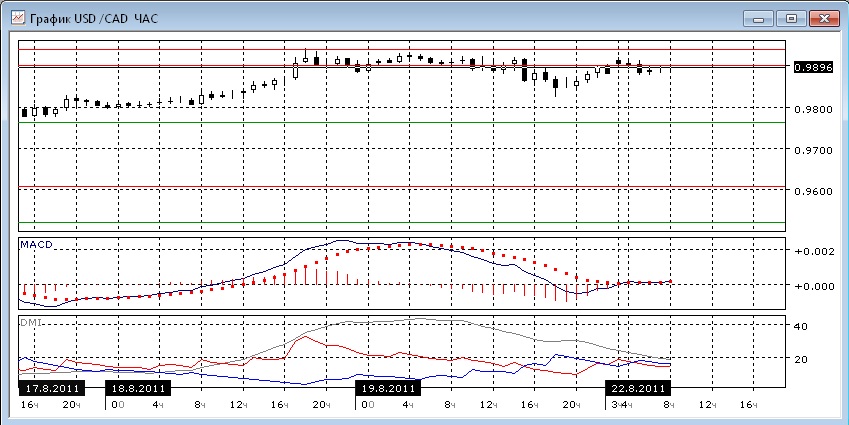Click the 0.9800 price axis label

tap(812, 109)
